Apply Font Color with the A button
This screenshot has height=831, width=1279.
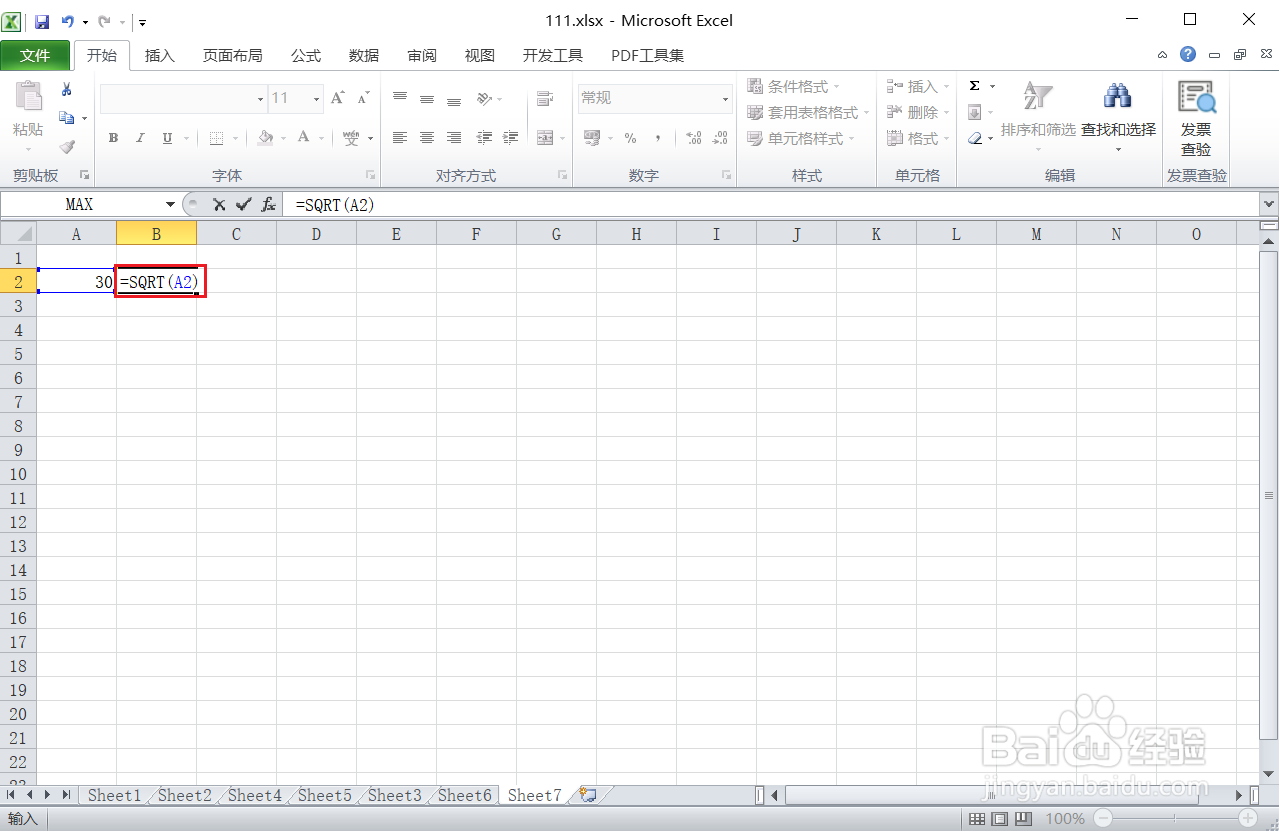coord(304,138)
